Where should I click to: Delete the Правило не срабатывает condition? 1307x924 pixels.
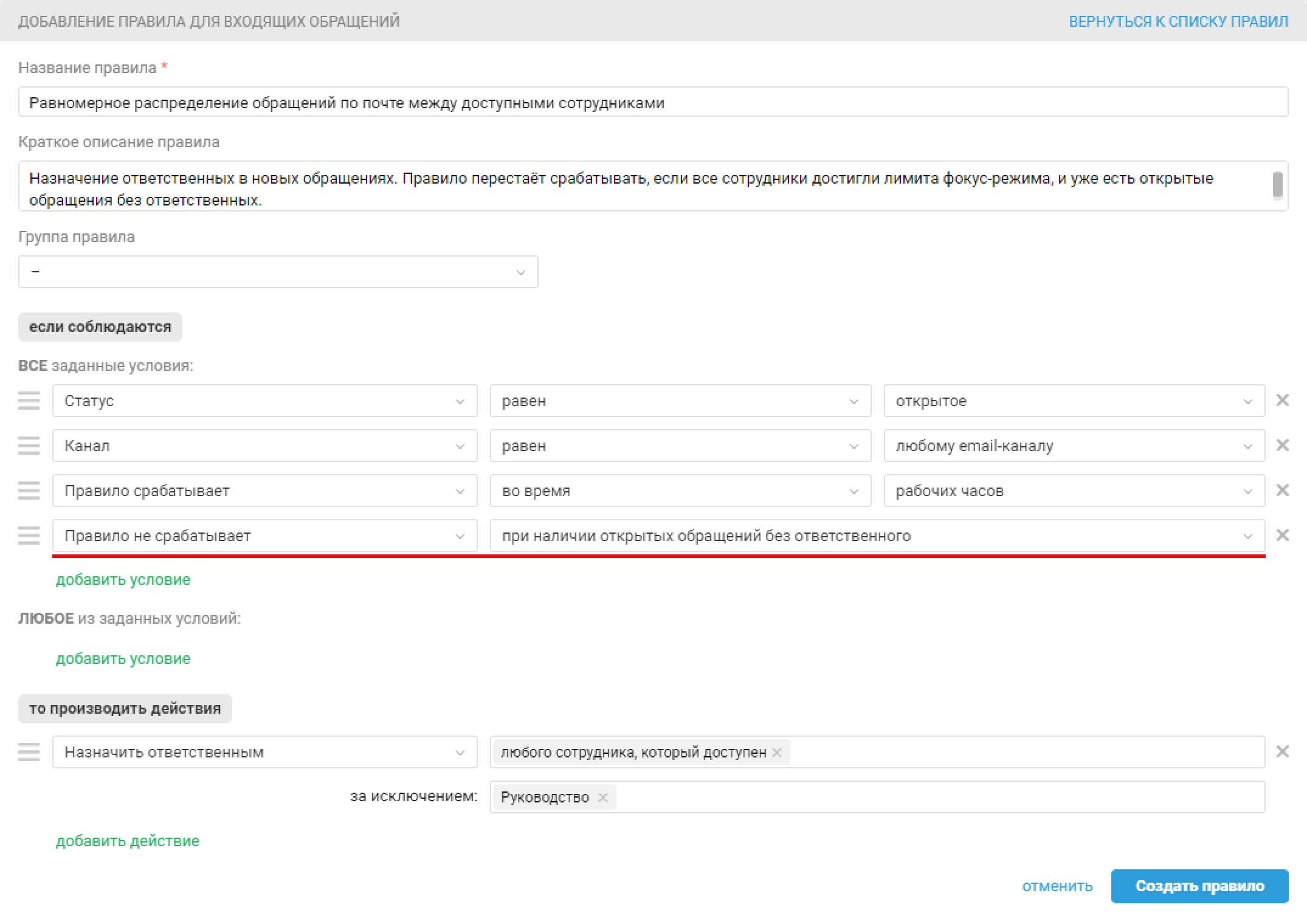pos(1282,535)
